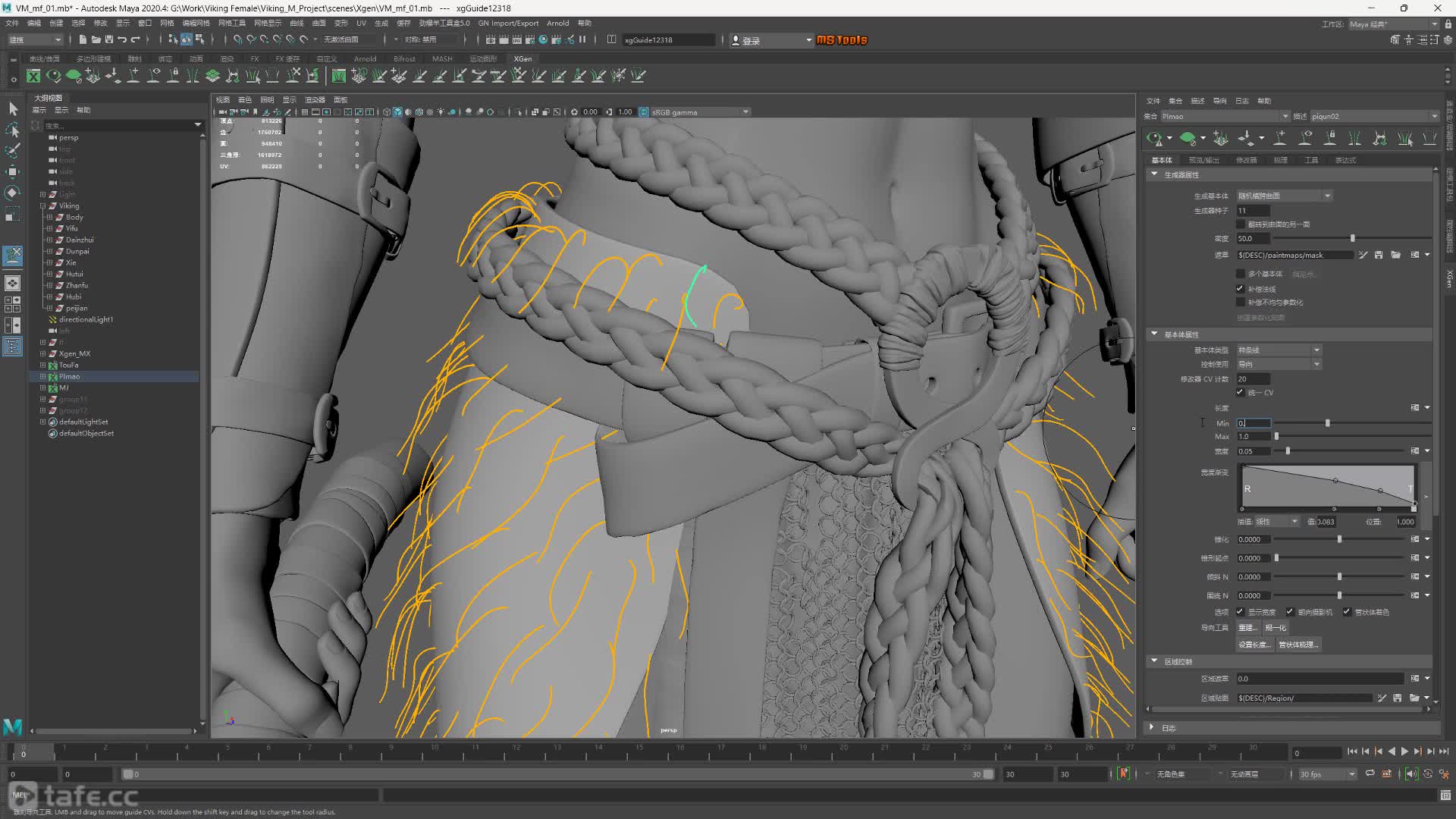Open the Arnold menu in main menu bar

tap(557, 24)
